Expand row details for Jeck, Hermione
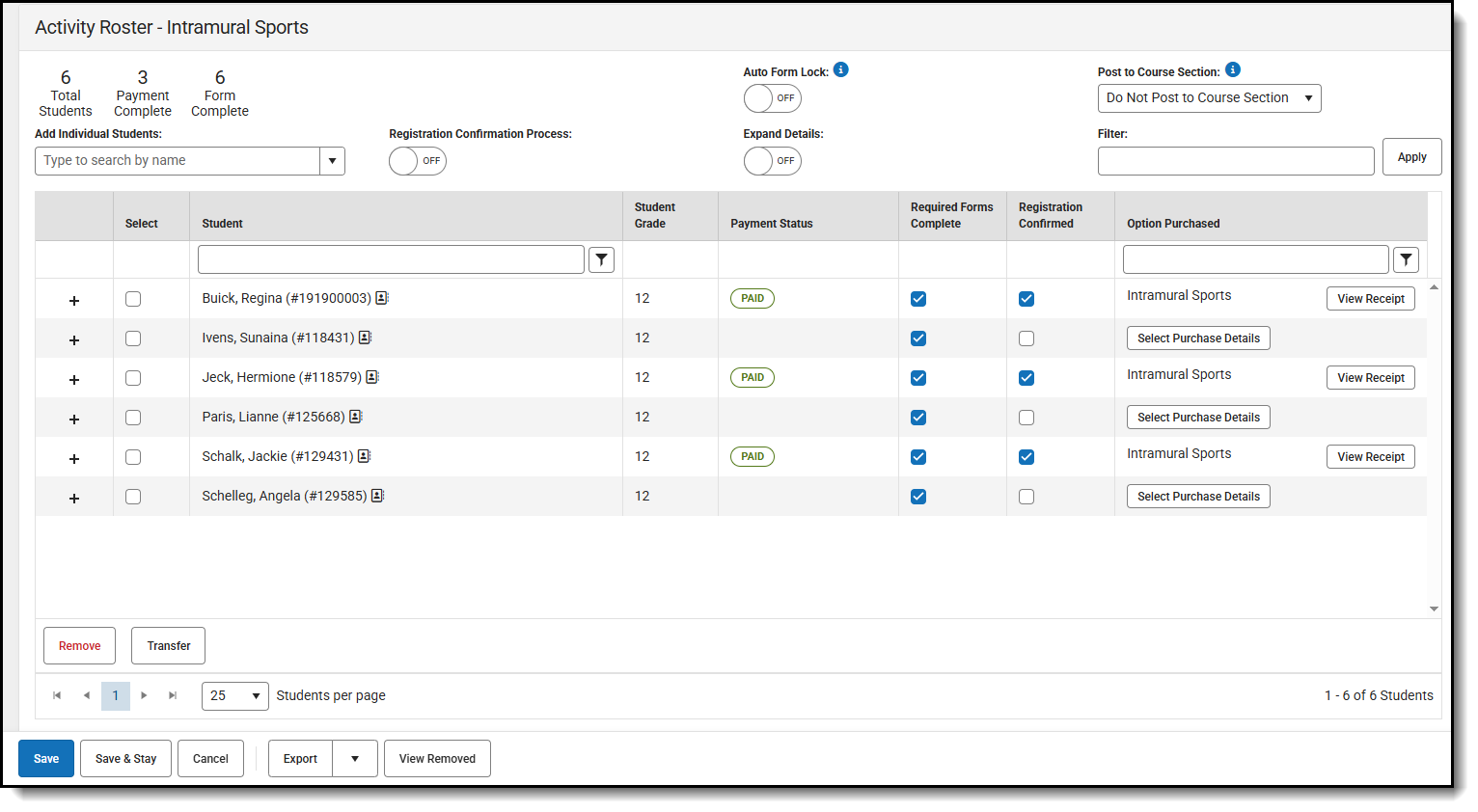The image size is (1478, 812). 74,380
